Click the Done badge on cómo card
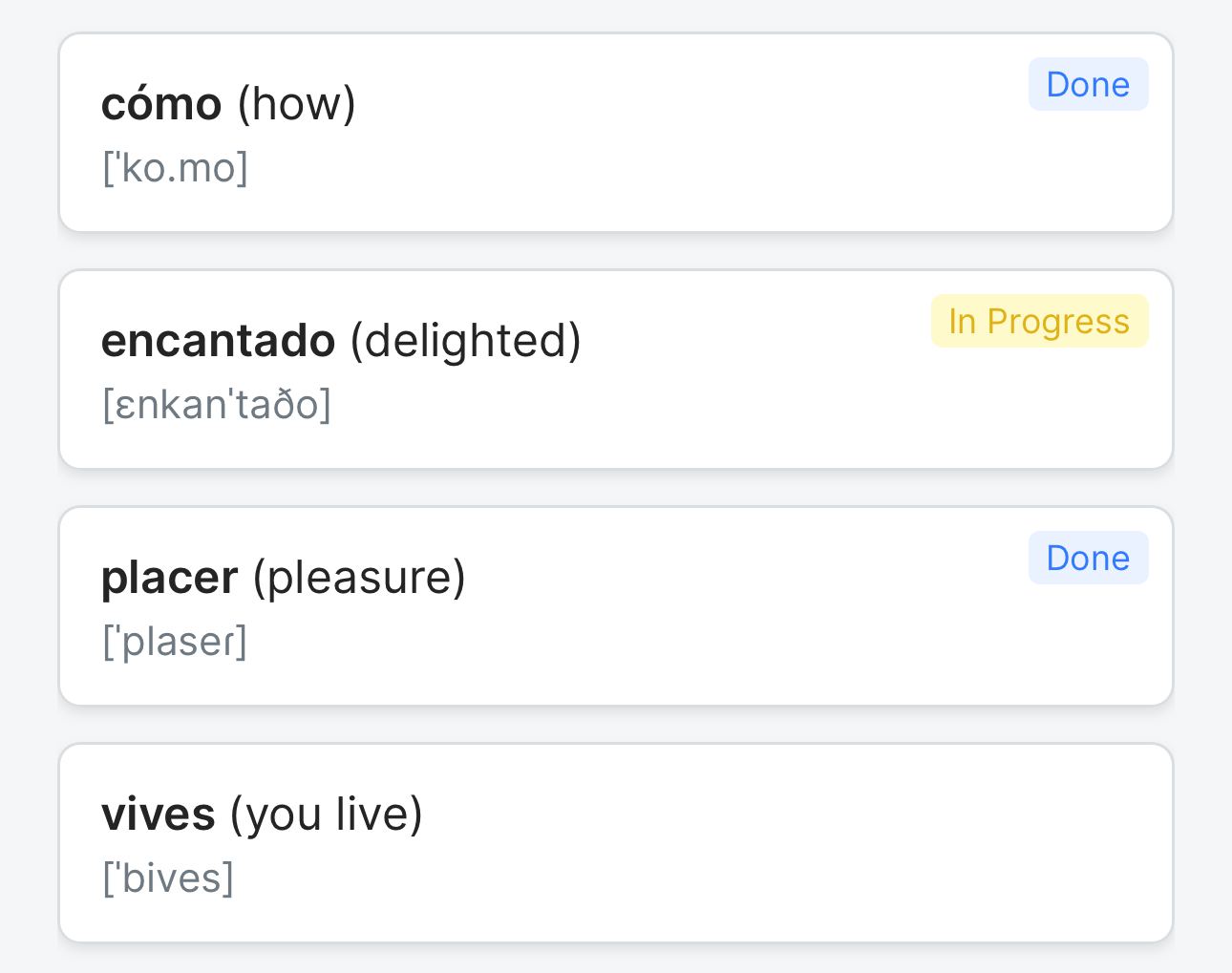1232x973 pixels. tap(1088, 85)
